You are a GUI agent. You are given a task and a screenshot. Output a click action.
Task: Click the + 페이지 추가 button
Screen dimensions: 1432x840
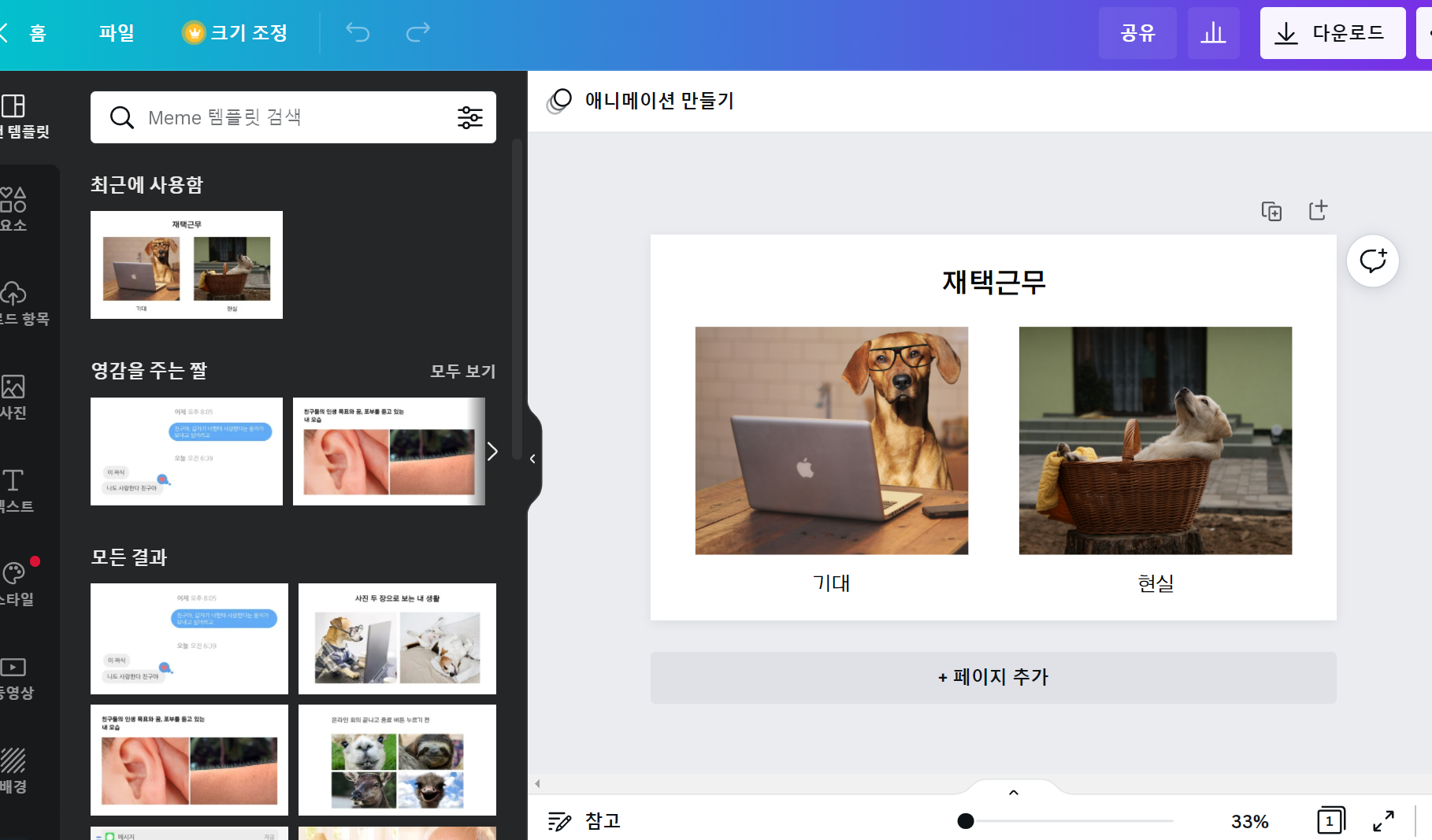point(992,677)
